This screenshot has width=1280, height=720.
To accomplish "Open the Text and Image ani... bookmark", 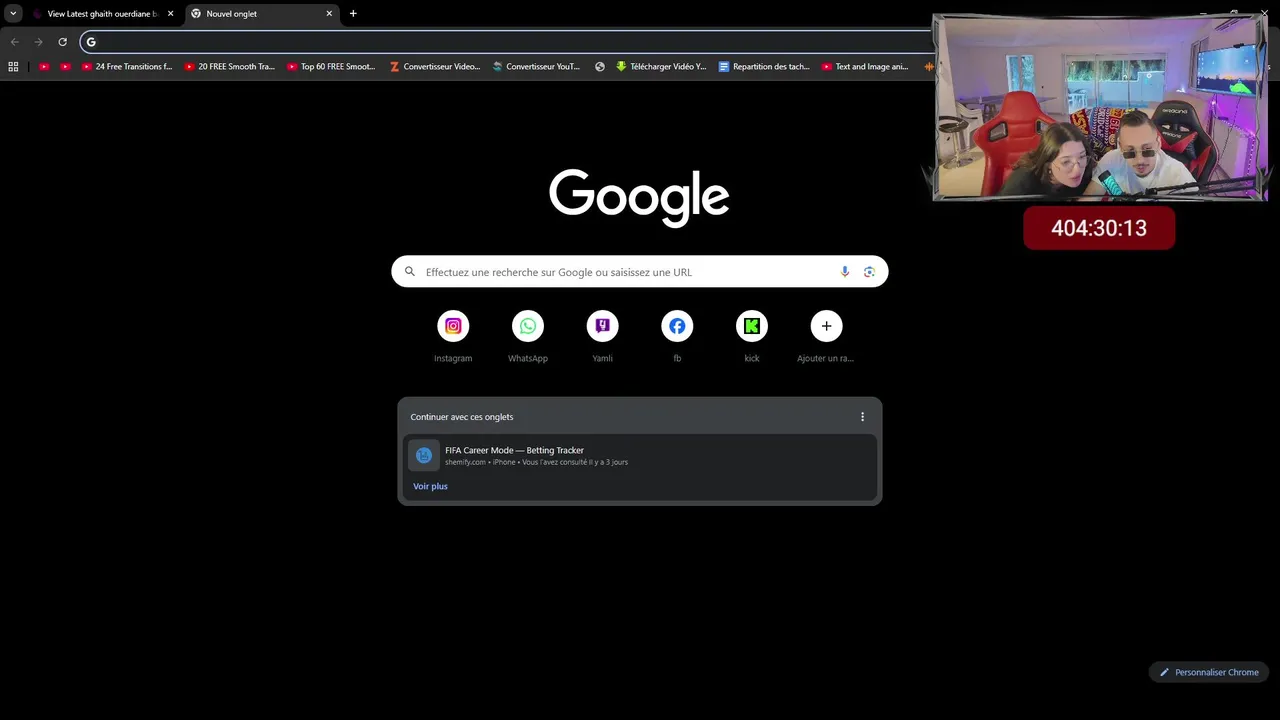I will pos(866,67).
